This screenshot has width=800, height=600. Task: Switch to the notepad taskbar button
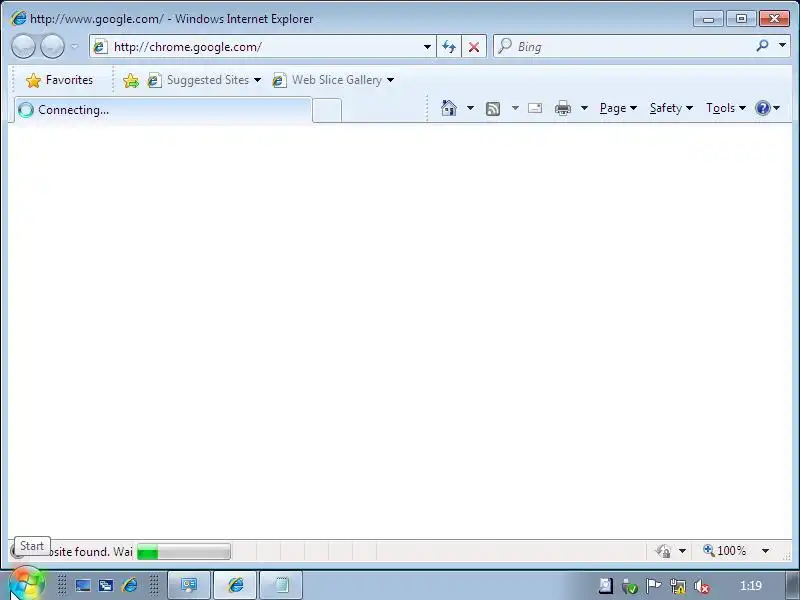coord(281,585)
